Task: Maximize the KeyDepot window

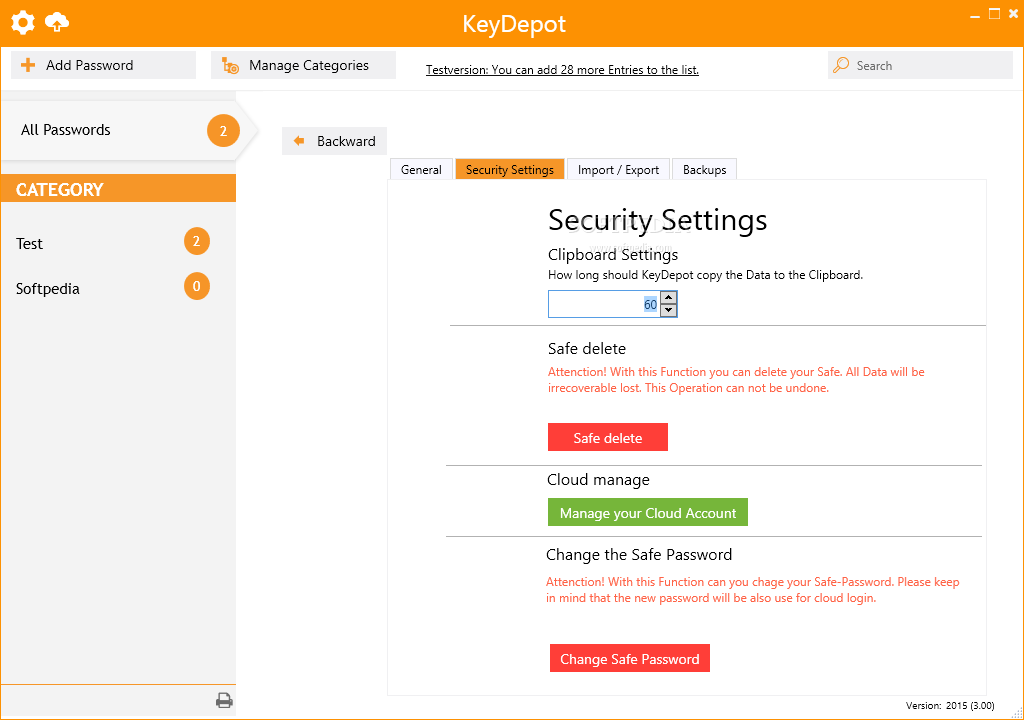Action: point(994,14)
